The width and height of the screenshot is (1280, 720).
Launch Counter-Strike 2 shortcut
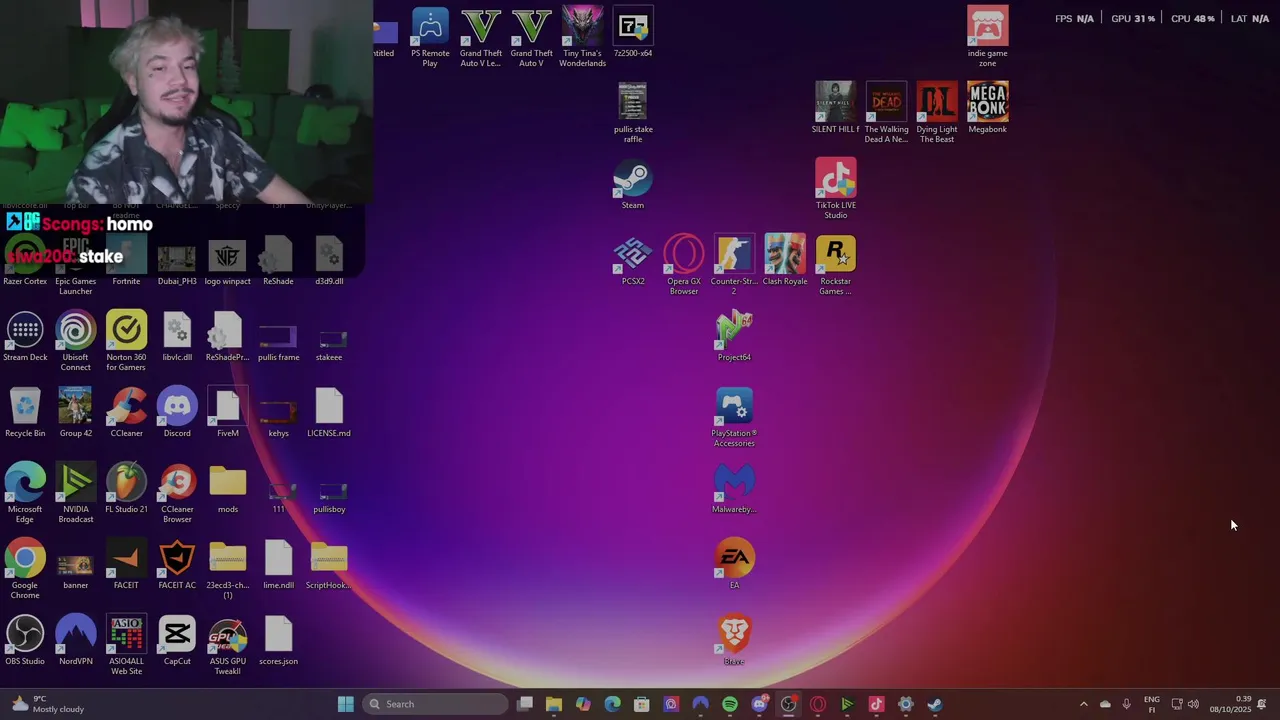[734, 265]
